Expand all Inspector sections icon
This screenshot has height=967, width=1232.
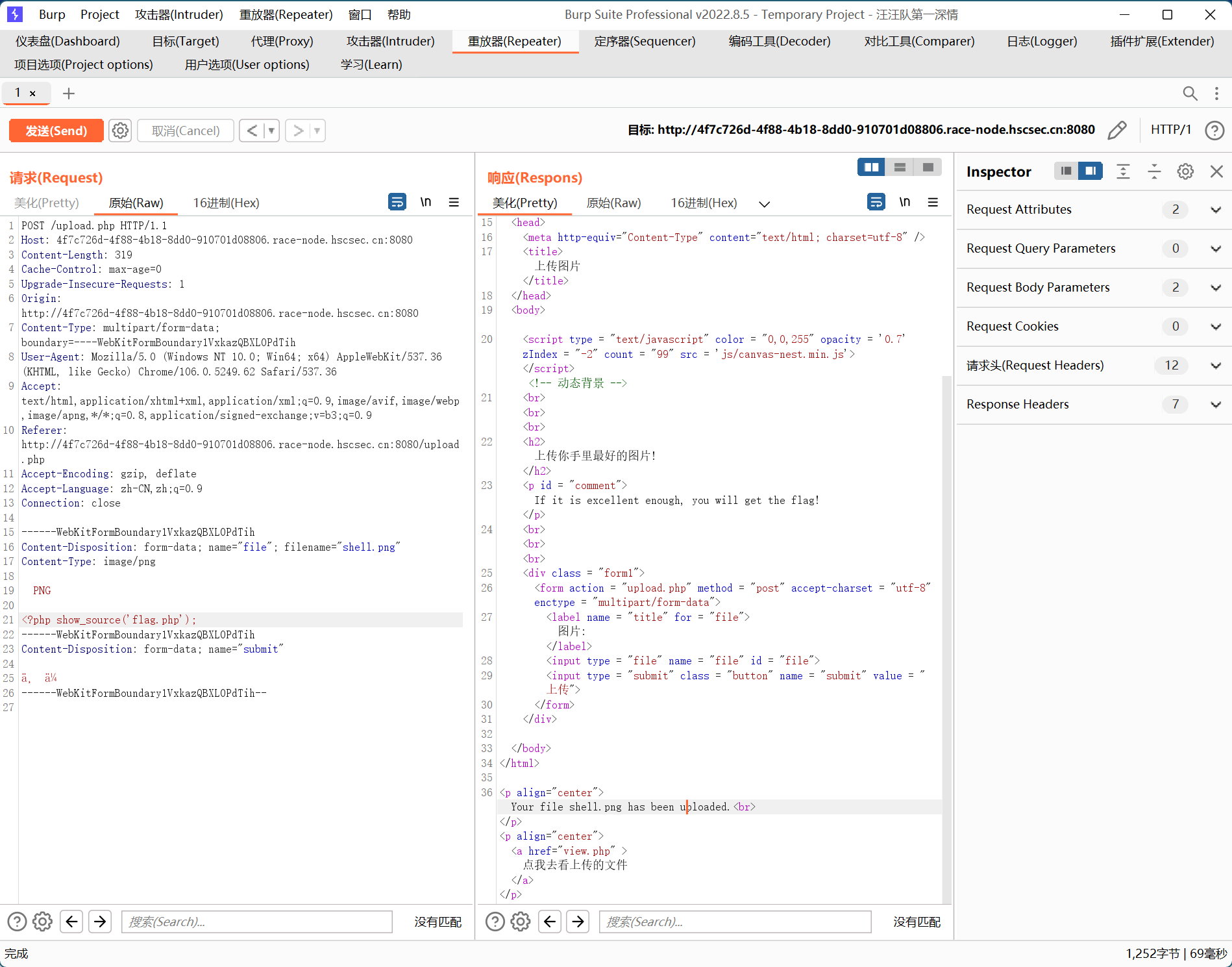(x=1123, y=171)
